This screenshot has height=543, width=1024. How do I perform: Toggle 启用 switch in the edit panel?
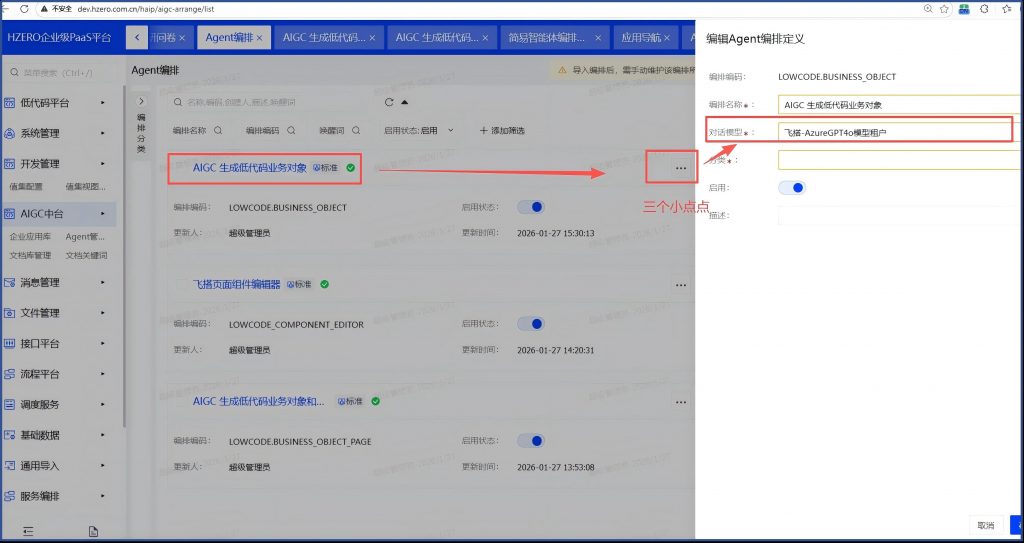click(791, 187)
